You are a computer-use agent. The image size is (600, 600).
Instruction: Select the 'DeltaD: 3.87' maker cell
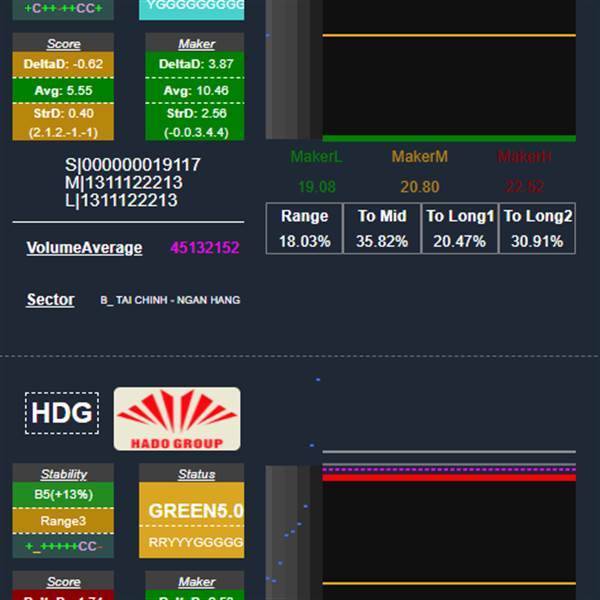(x=195, y=64)
